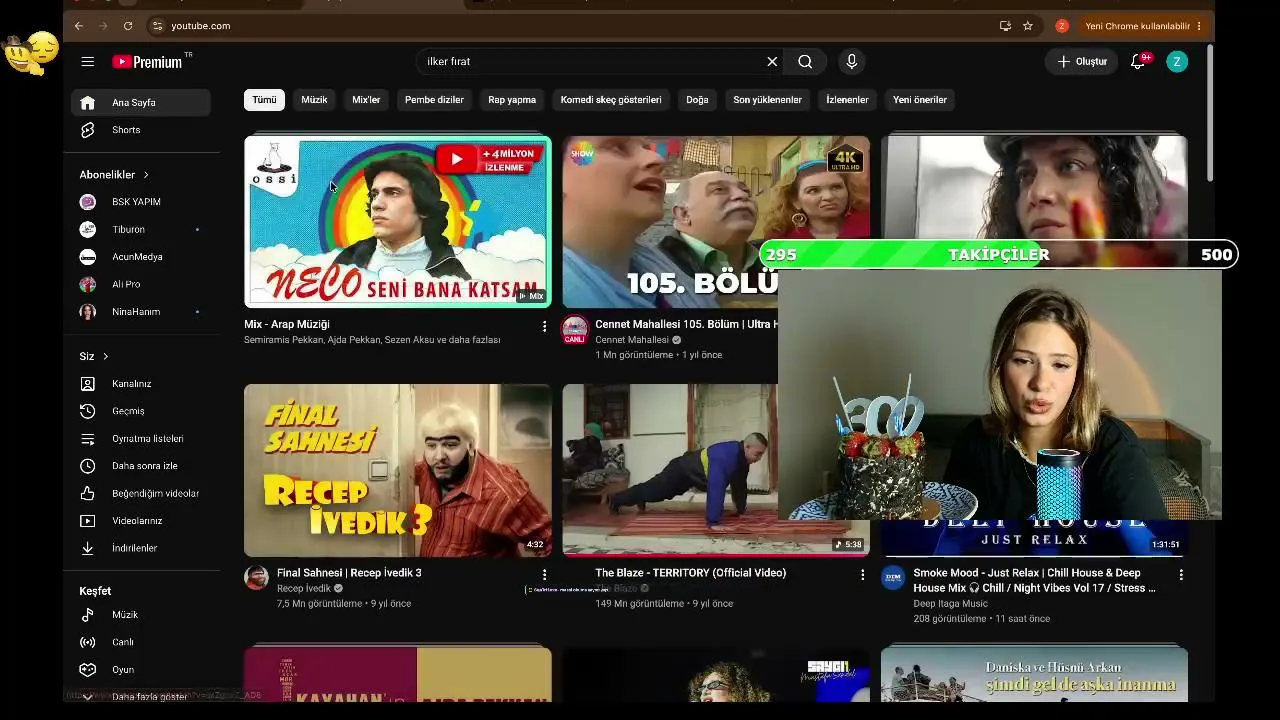This screenshot has height=720, width=1280.
Task: Open Oyun under Keşfet
Action: 141,670
